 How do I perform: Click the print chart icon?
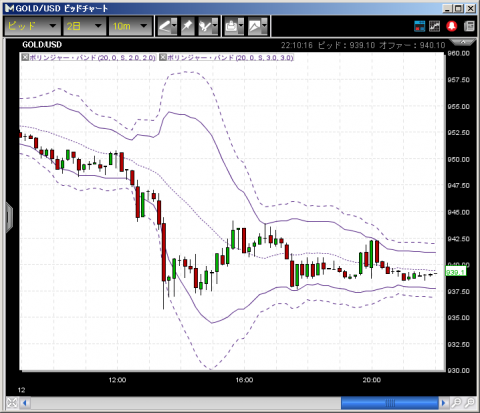(x=231, y=26)
